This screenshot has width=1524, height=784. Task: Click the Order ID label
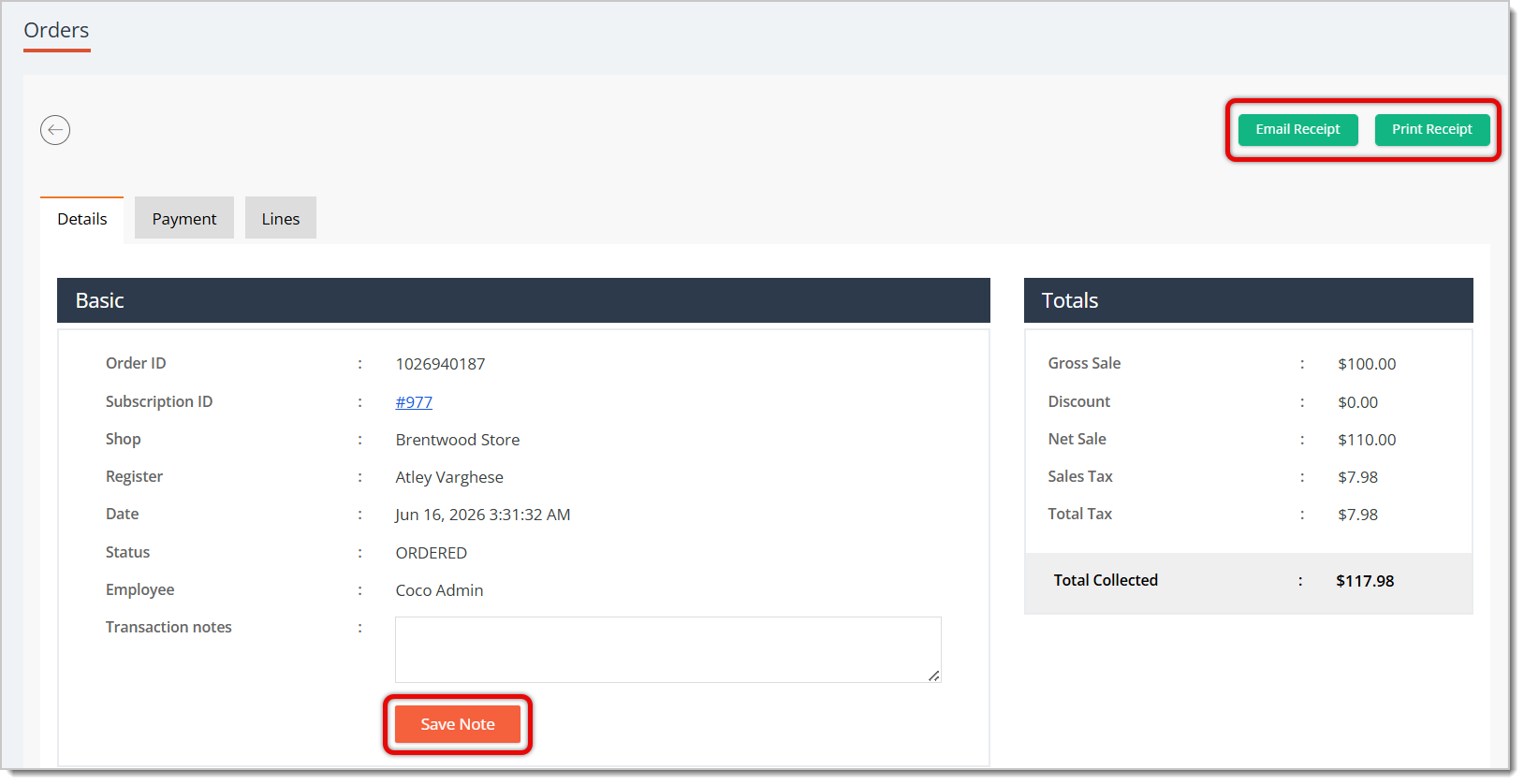[x=136, y=363]
